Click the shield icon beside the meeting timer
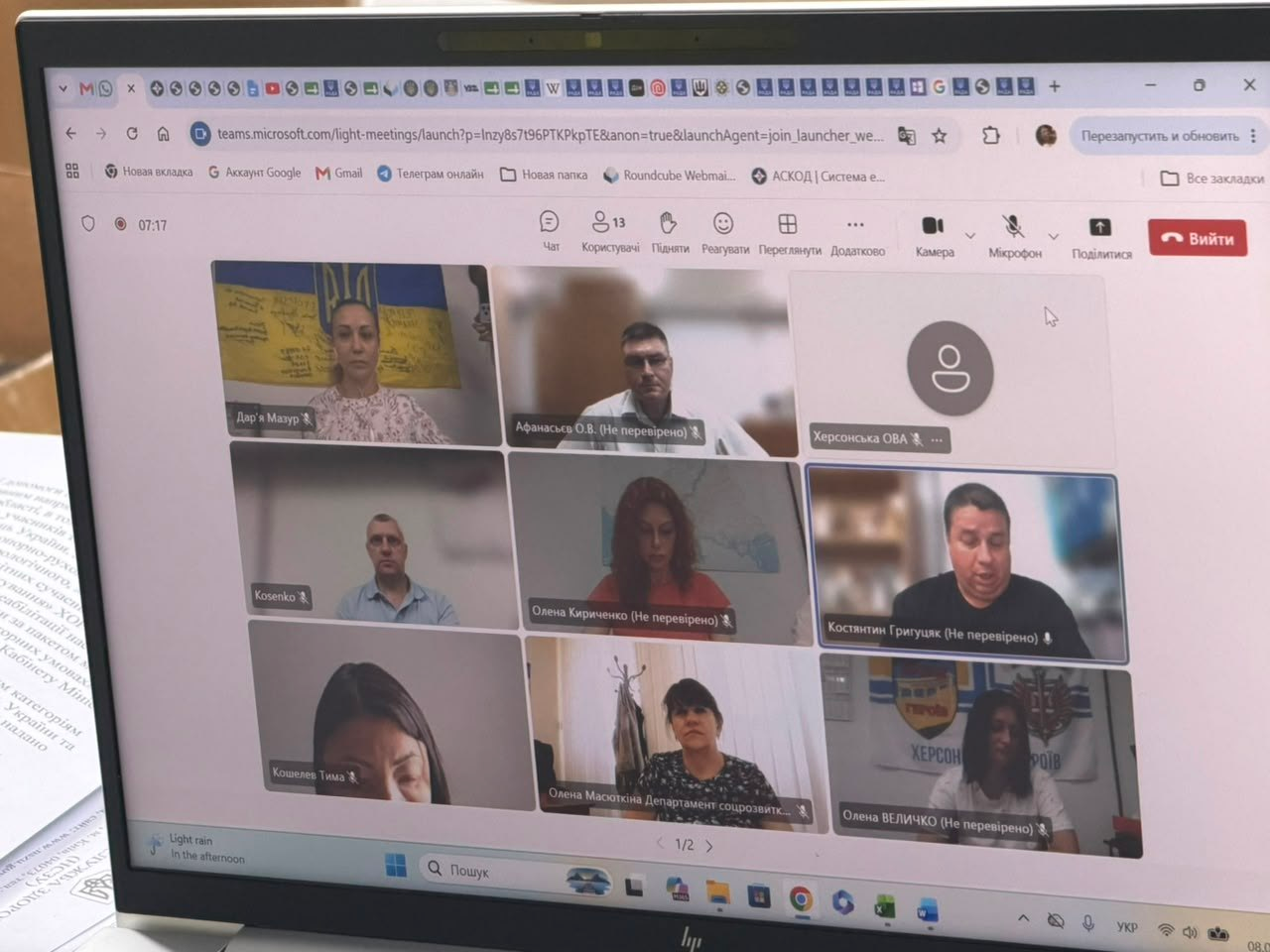The height and width of the screenshot is (952, 1270). click(88, 224)
